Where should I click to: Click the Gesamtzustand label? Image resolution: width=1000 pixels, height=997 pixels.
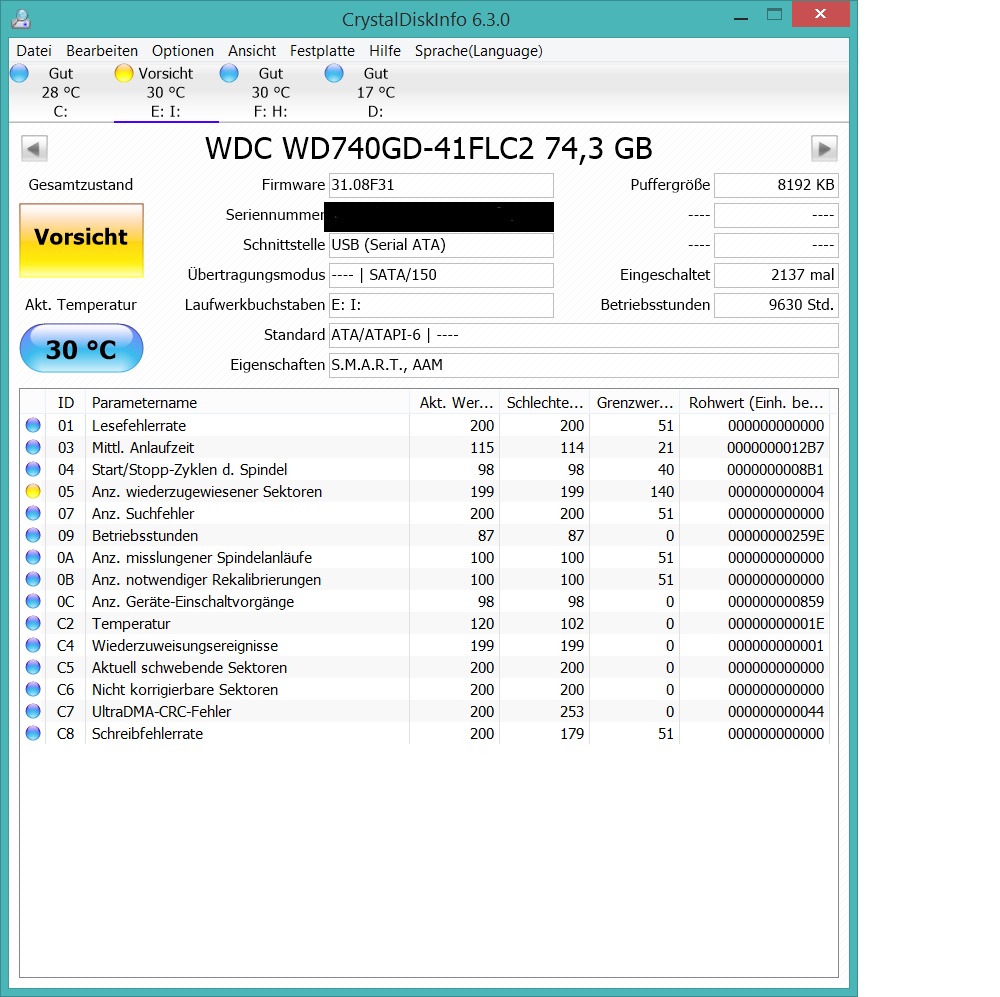pyautogui.click(x=81, y=185)
